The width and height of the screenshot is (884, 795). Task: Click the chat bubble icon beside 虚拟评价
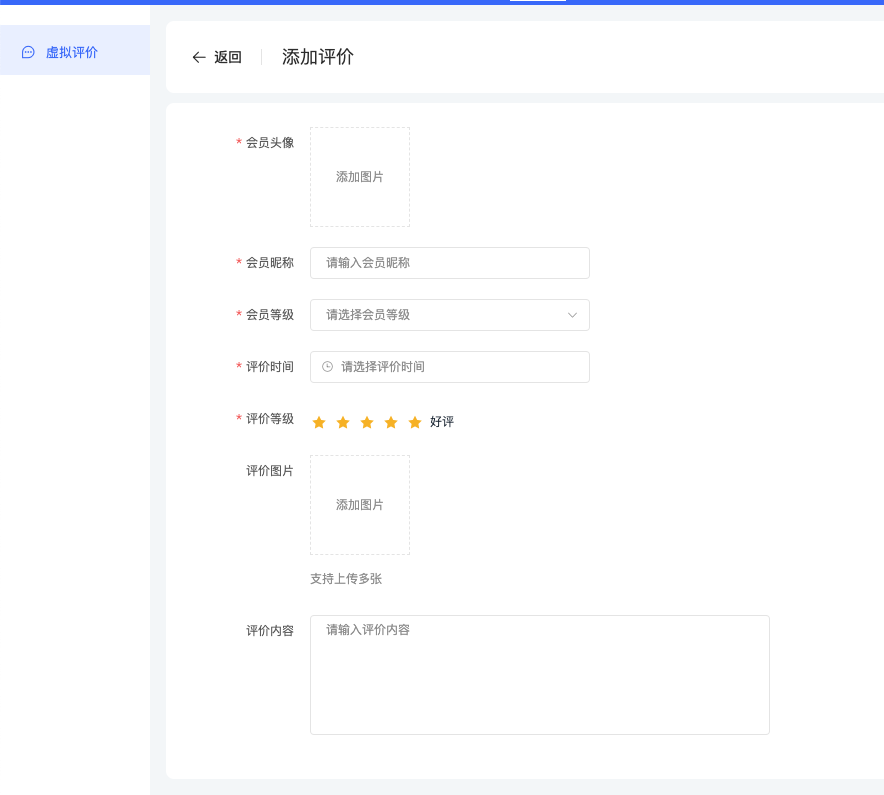tap(28, 52)
